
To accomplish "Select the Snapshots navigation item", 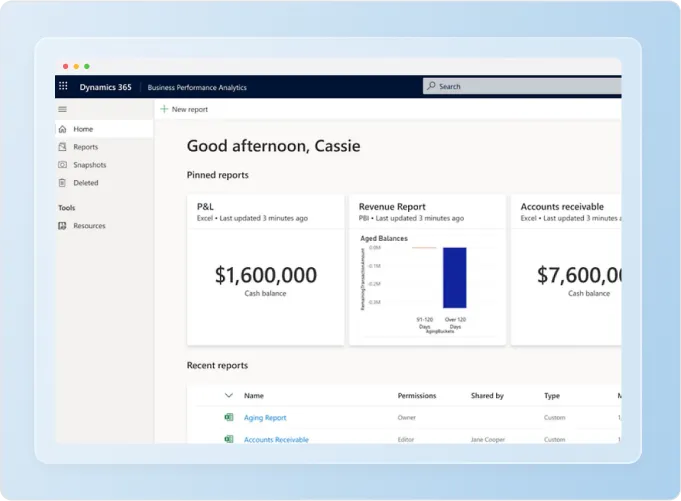I will [89, 165].
